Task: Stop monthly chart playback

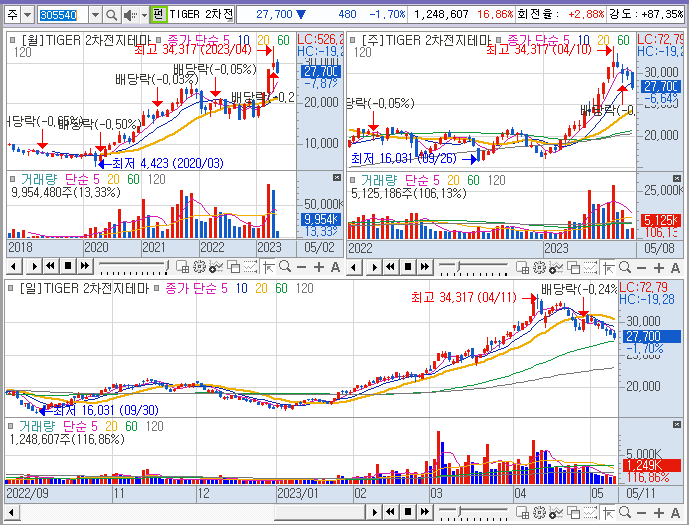Action: (x=68, y=266)
